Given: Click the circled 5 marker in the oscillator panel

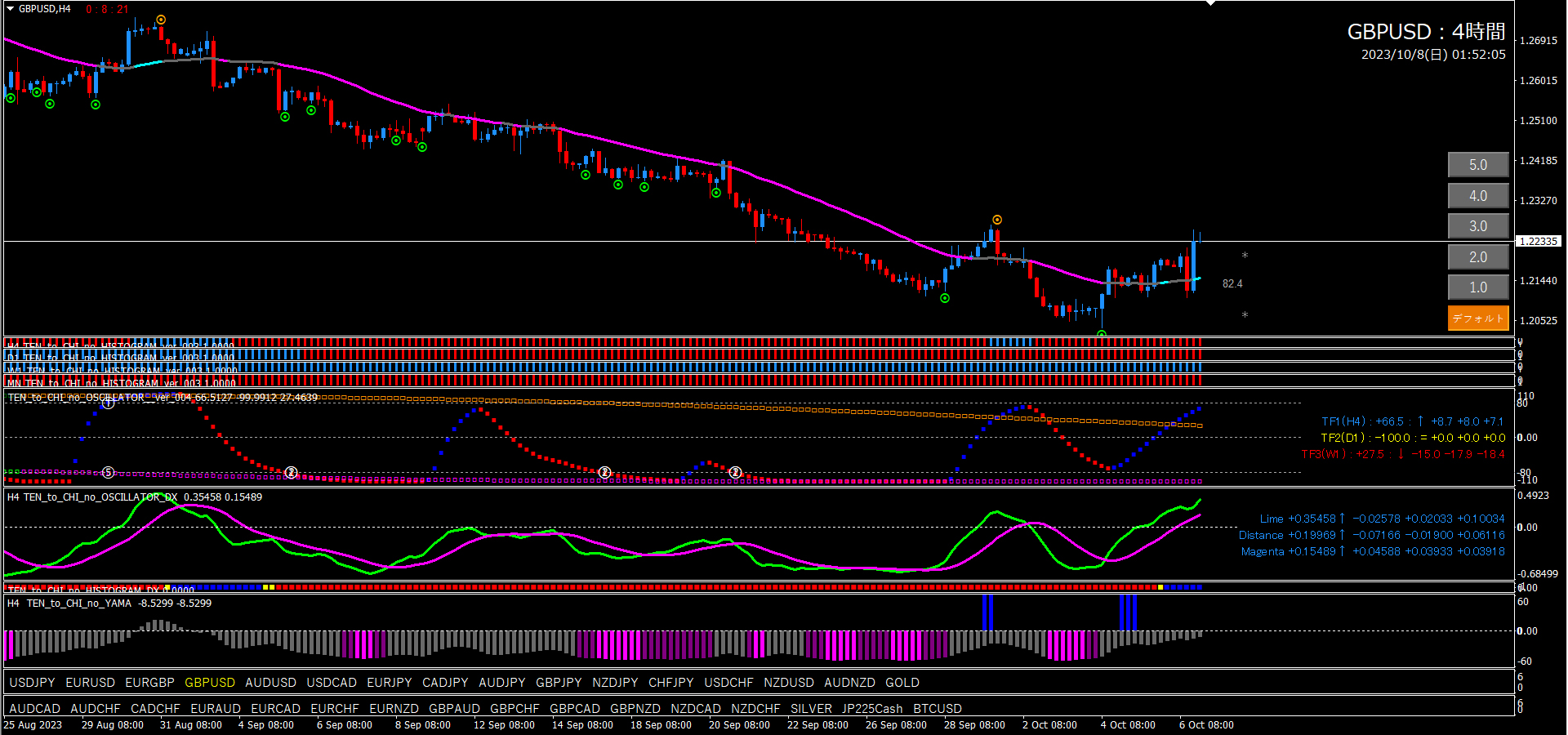Looking at the screenshot, I should coord(108,472).
